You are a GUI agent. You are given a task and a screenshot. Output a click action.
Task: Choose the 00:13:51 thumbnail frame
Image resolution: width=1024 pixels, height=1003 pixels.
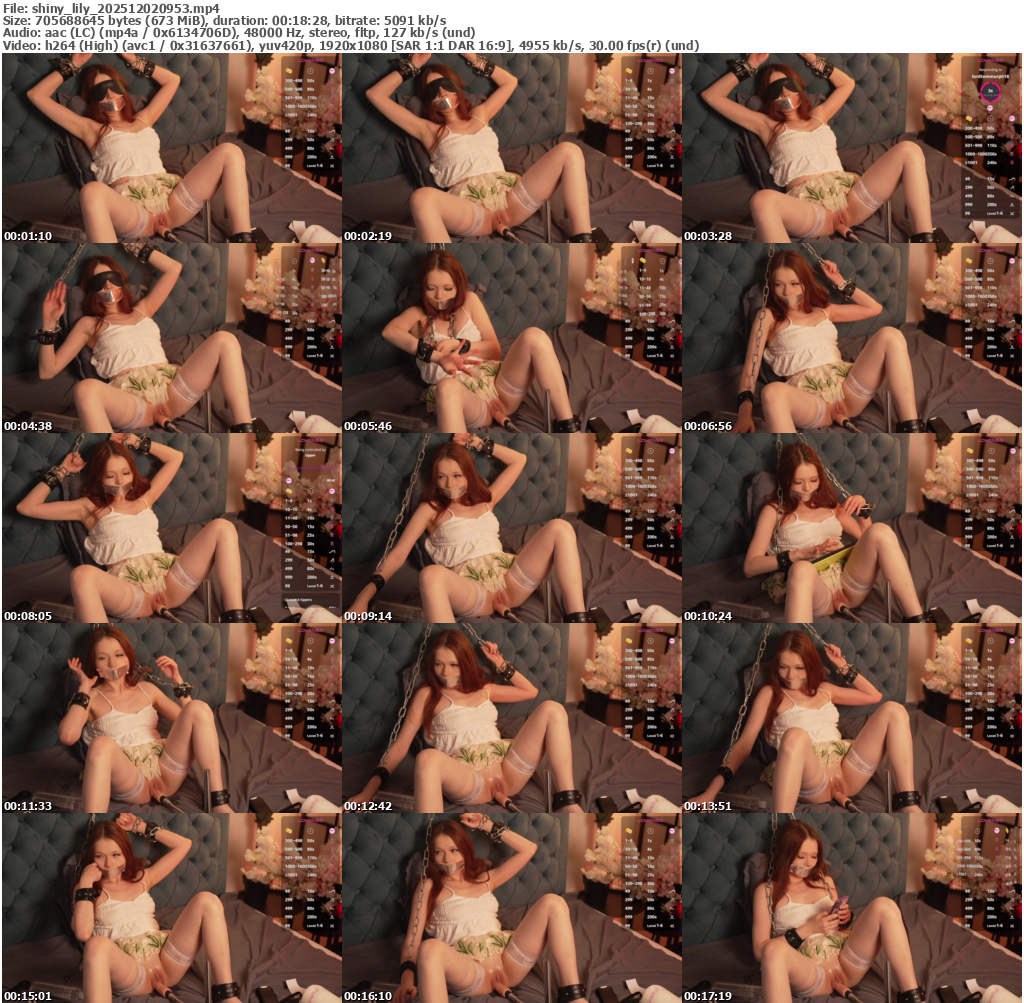(x=851, y=718)
